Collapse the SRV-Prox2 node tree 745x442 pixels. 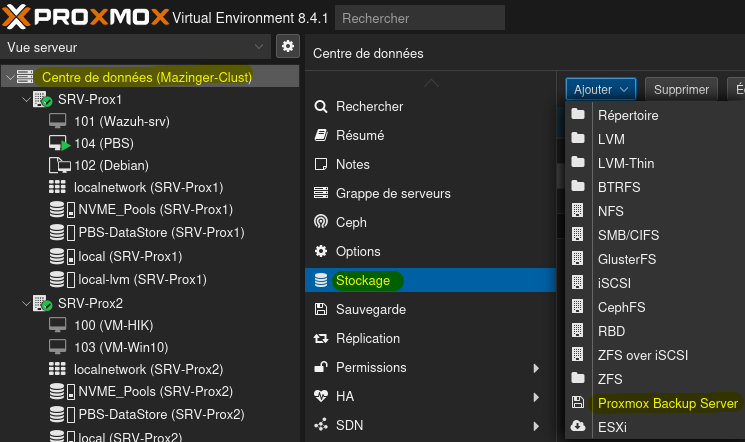pos(26,303)
